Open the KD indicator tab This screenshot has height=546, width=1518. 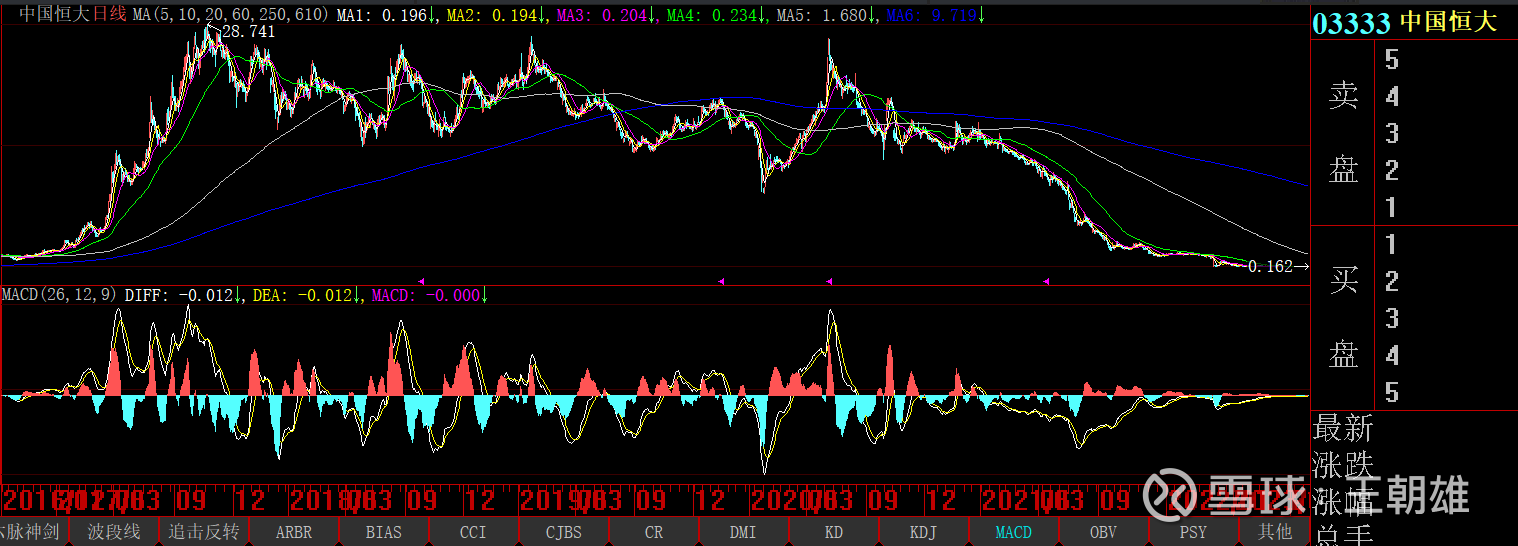[x=834, y=532]
